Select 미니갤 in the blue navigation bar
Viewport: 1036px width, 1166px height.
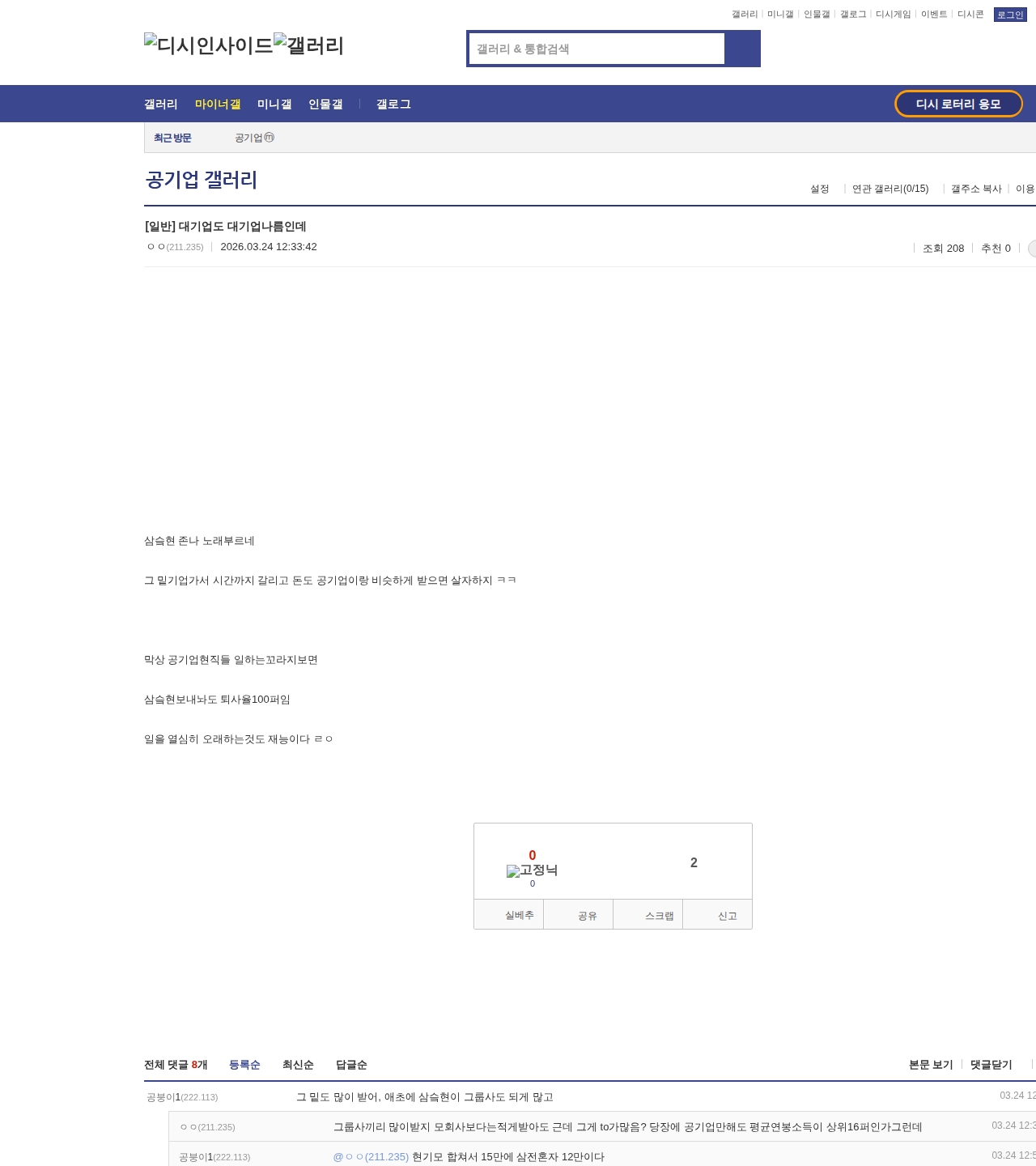coord(274,104)
